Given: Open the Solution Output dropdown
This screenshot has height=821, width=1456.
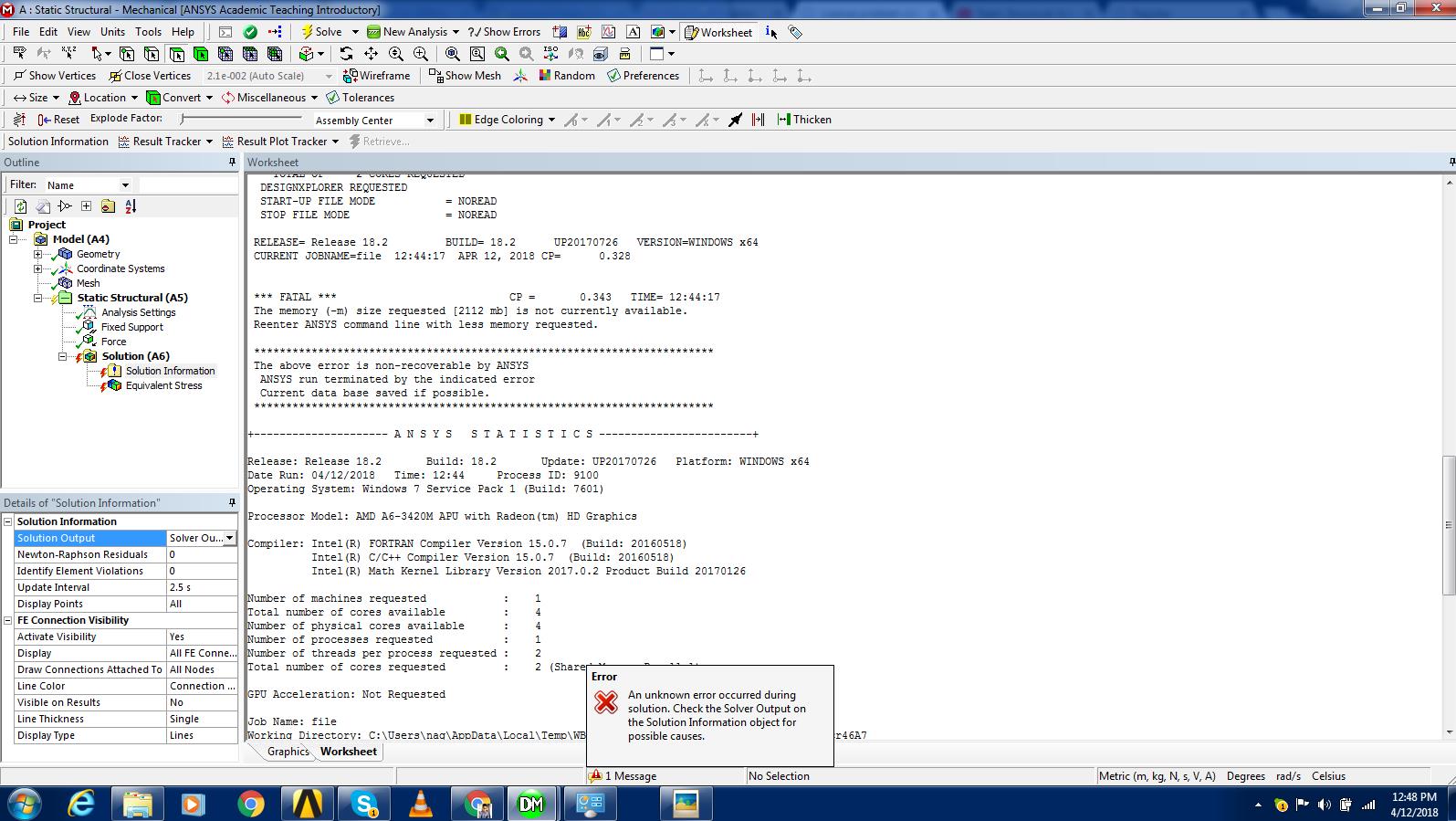Looking at the screenshot, I should tap(230, 538).
